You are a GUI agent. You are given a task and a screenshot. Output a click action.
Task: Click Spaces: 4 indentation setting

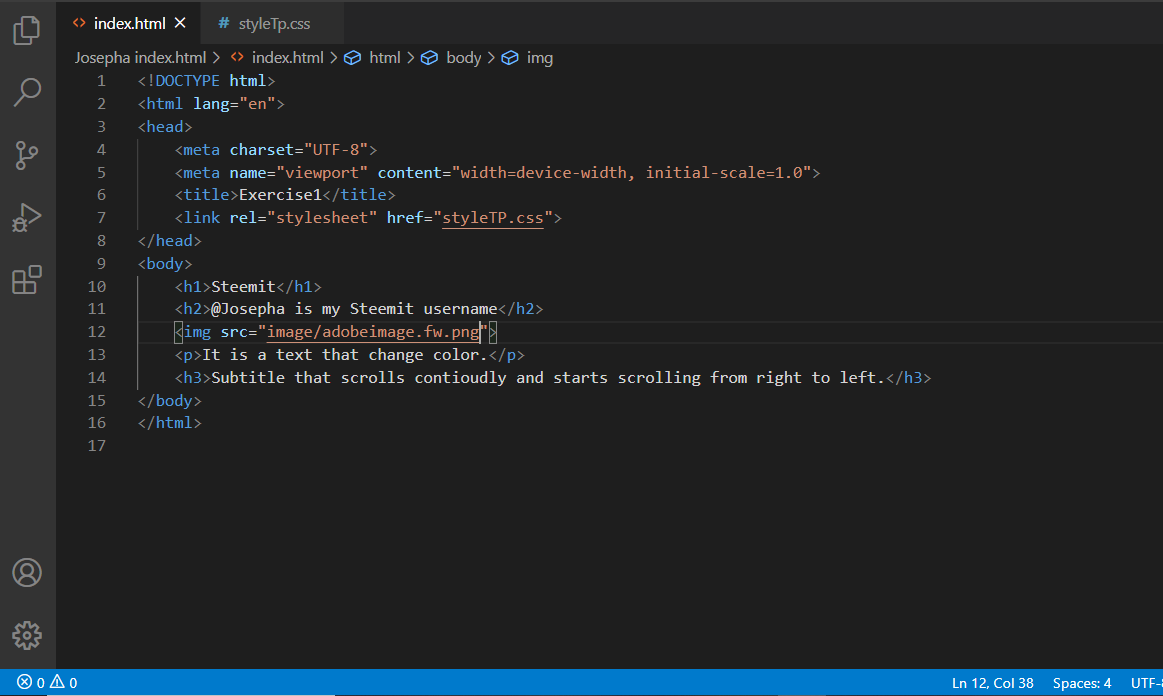(x=1081, y=683)
